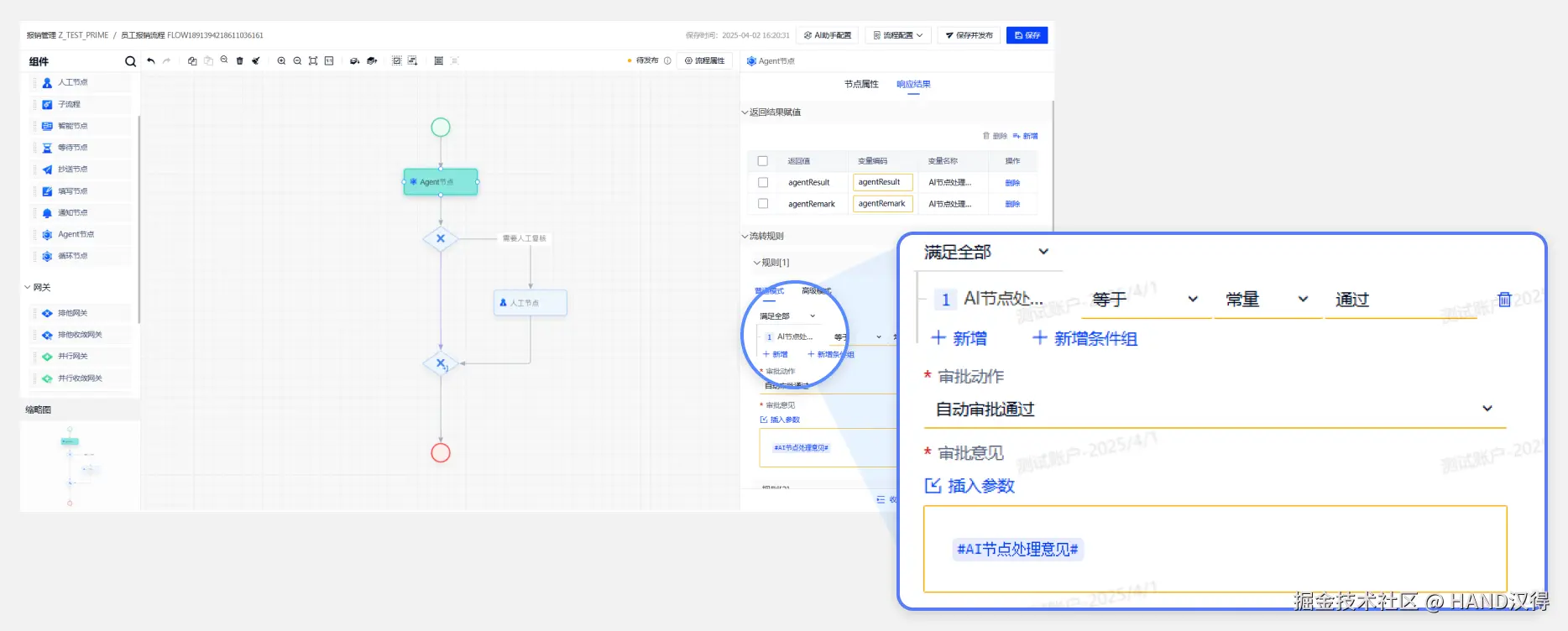
Task: Click the redo arrow icon
Action: (166, 60)
